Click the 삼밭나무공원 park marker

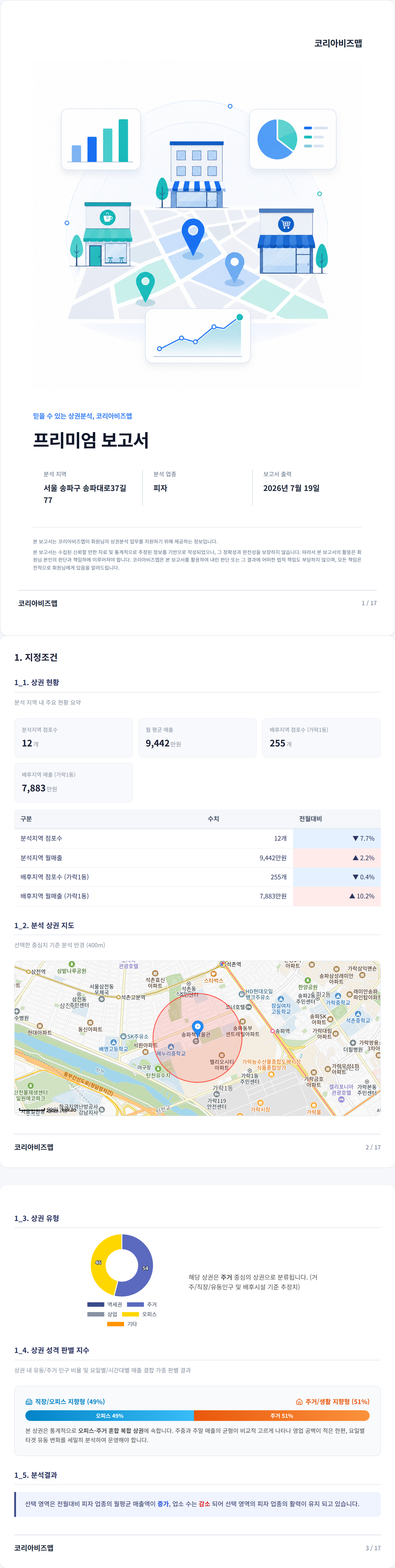(72, 964)
